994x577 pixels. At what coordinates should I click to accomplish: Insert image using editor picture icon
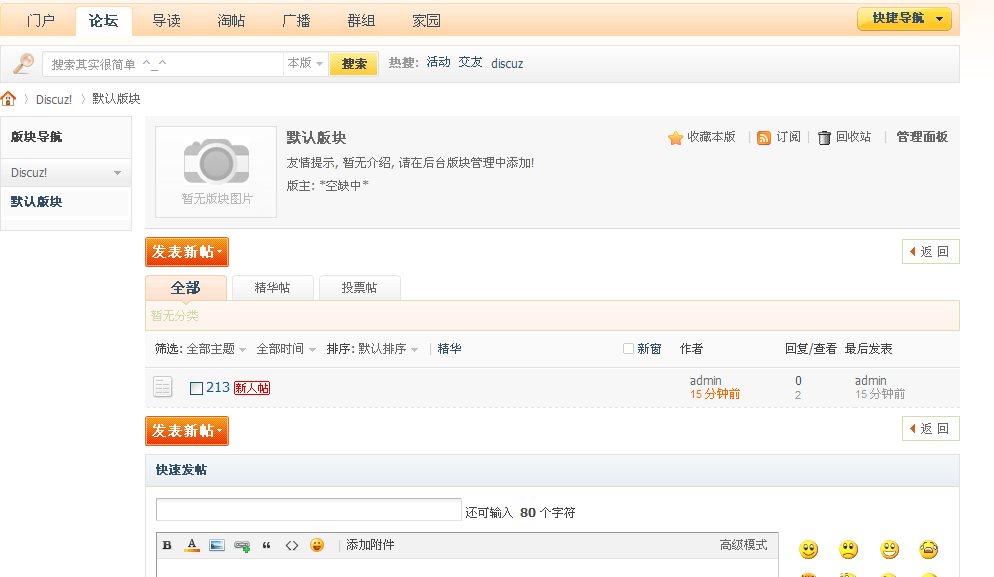pos(217,545)
